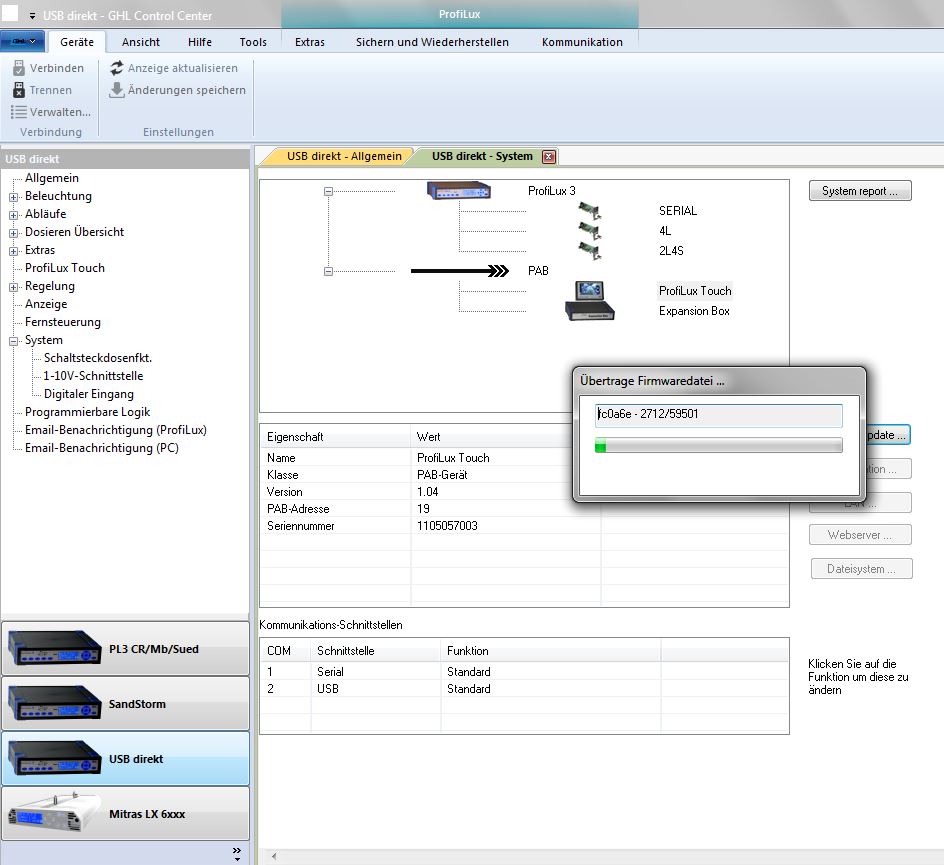Select the ProfiLux 3 controller icon in tree
The width and height of the screenshot is (944, 865).
[458, 191]
